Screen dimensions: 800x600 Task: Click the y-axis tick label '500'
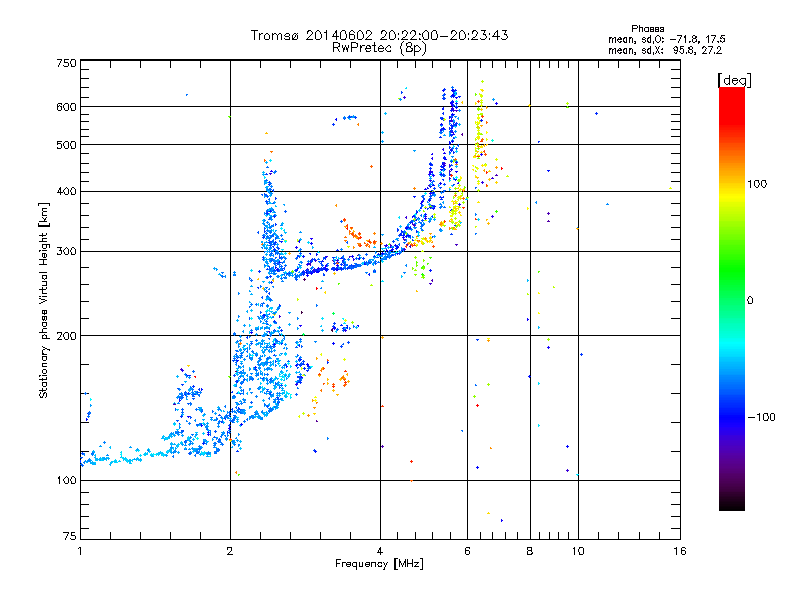67,145
